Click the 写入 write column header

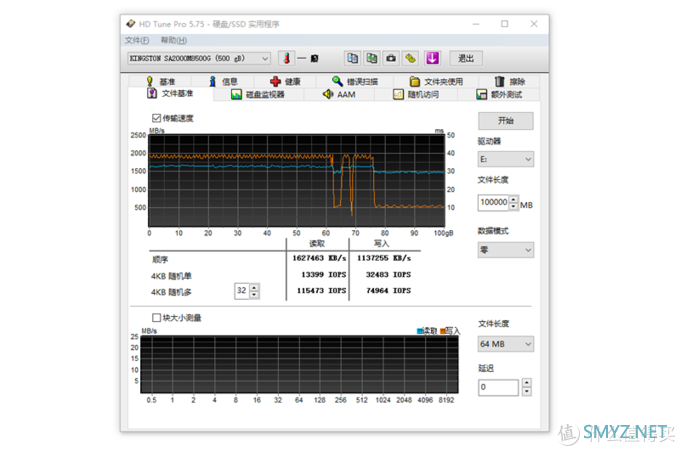[x=381, y=243]
